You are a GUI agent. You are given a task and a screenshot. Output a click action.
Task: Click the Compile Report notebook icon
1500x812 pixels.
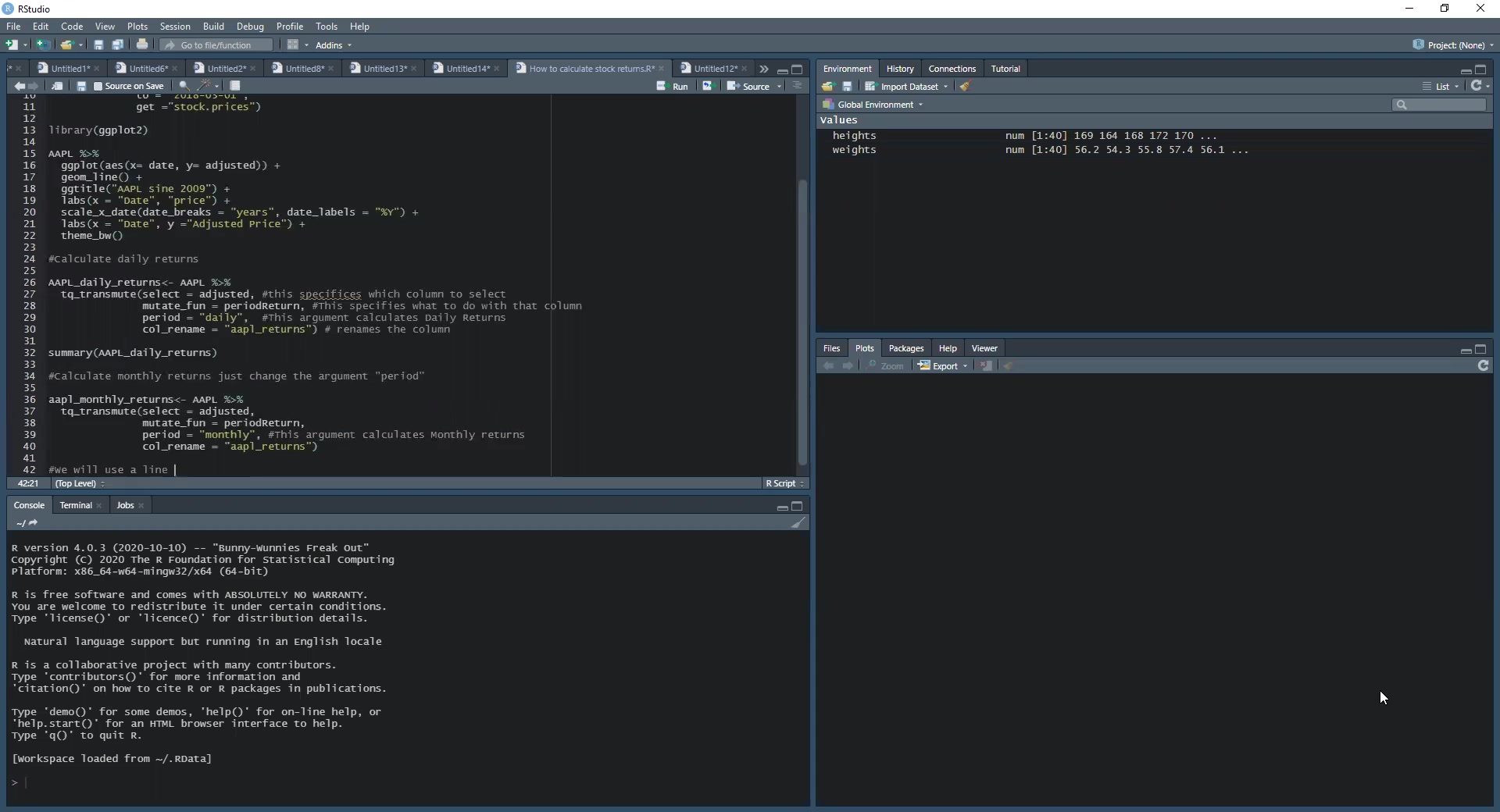235,87
